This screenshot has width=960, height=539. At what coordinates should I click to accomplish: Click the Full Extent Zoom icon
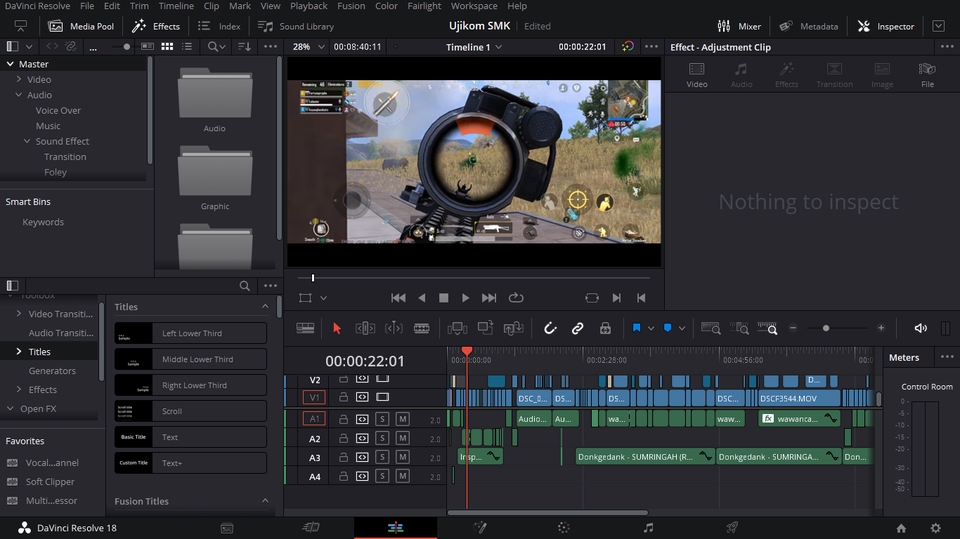710,328
